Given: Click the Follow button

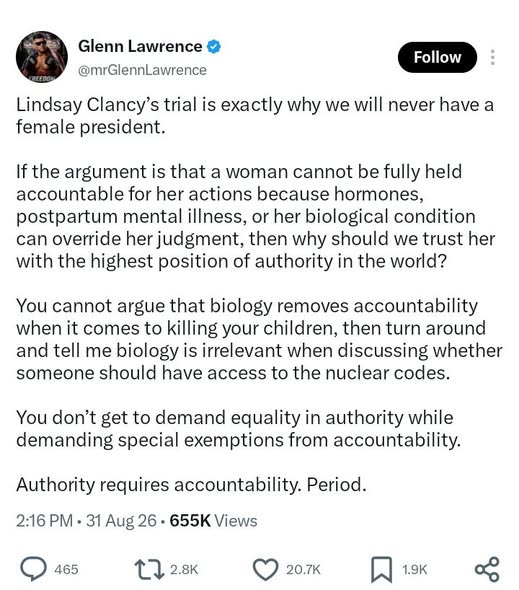Looking at the screenshot, I should (437, 57).
